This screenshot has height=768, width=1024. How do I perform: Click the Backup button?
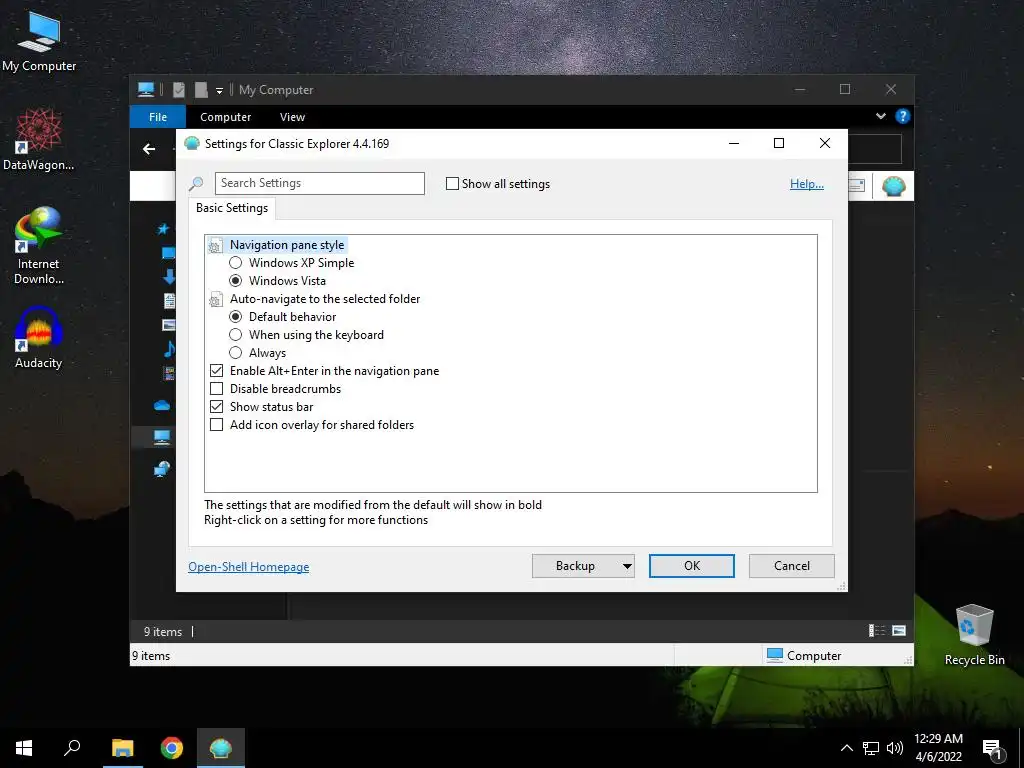(575, 566)
